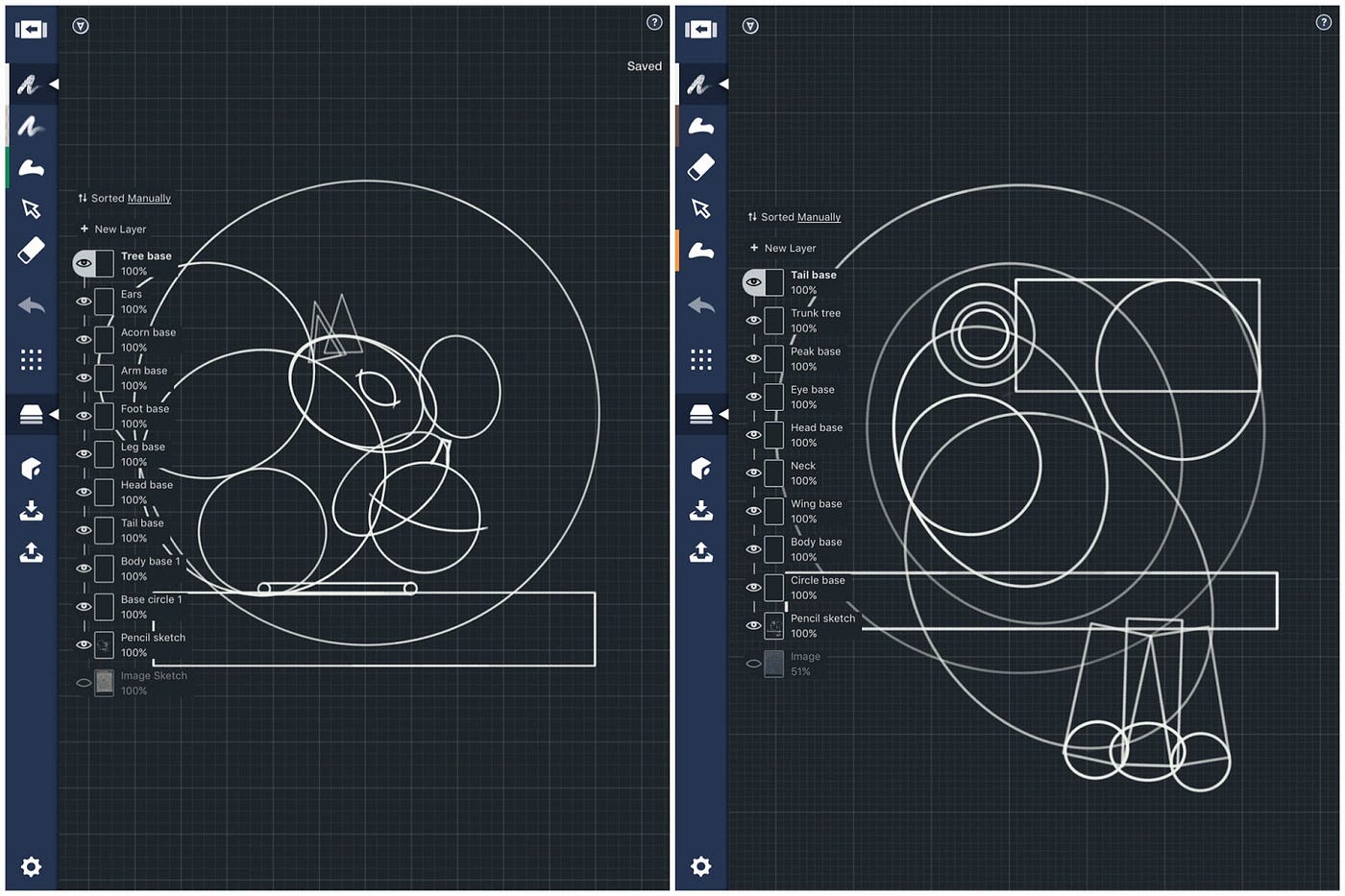Screen dimensions: 1345x896
Task: Click the export icon in right screenshot
Action: (x=701, y=552)
